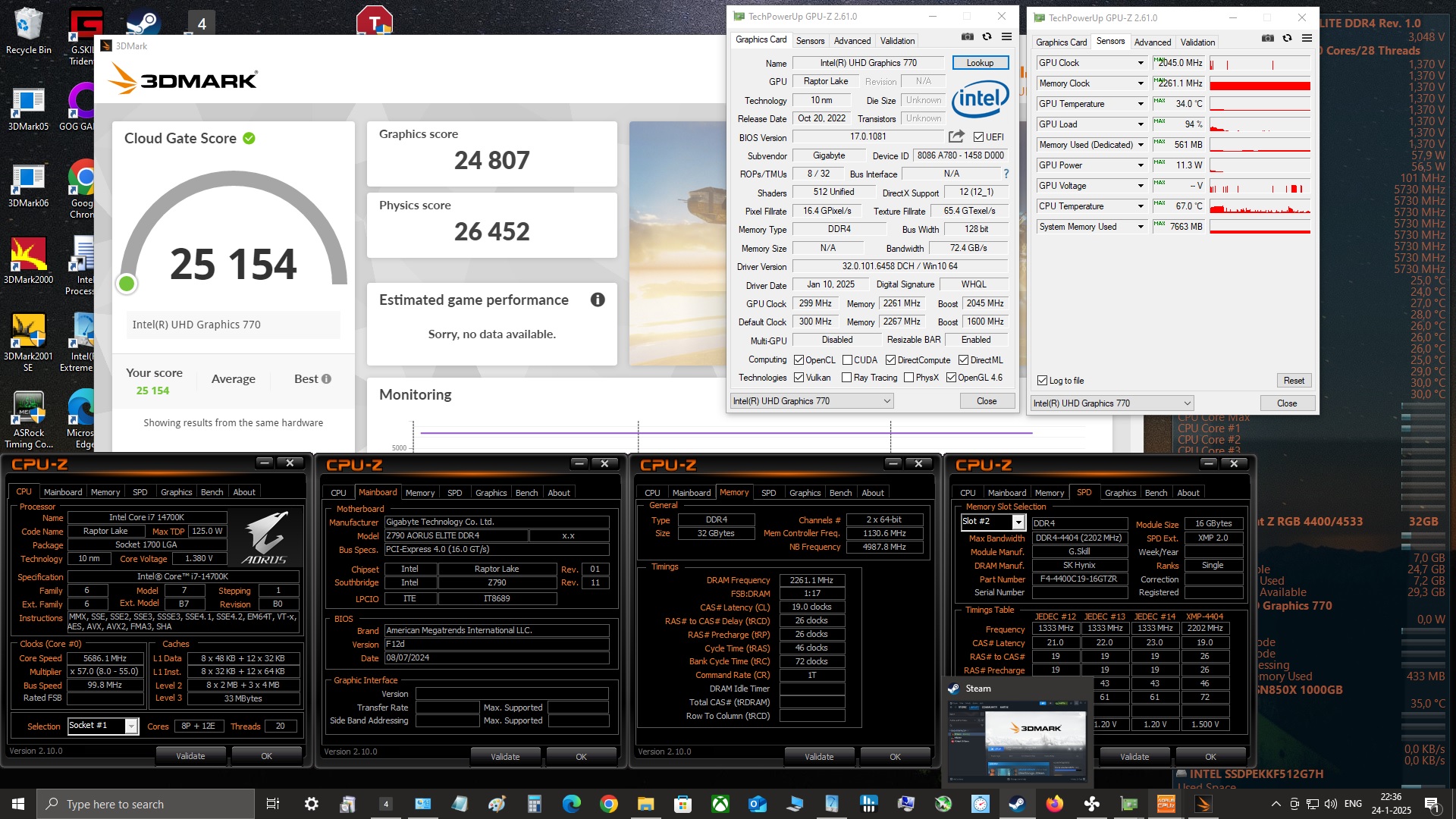The image size is (1456, 819).
Task: Open the ASRock Timing Configurator desktop shortcut
Action: (29, 419)
